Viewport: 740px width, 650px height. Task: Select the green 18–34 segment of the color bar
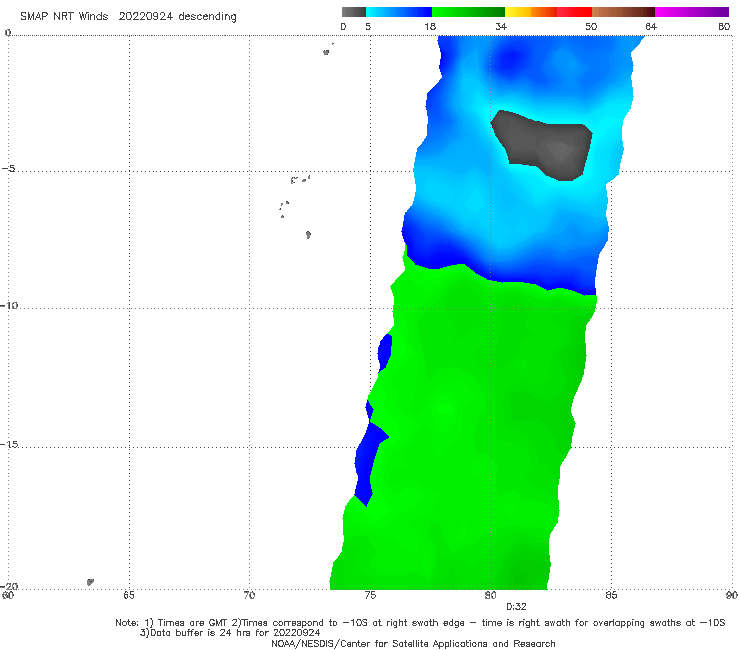point(468,12)
